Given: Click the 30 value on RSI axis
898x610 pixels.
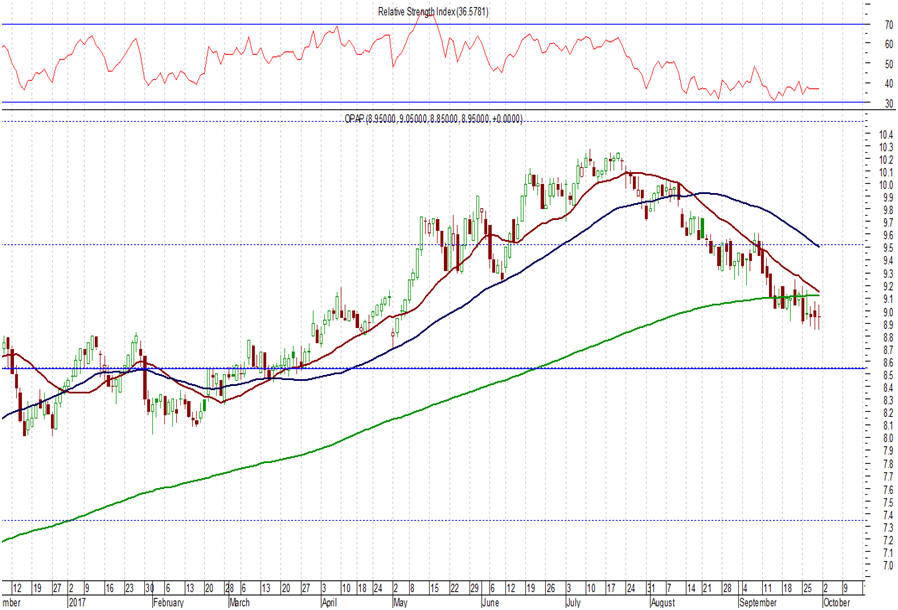Looking at the screenshot, I should click(889, 104).
